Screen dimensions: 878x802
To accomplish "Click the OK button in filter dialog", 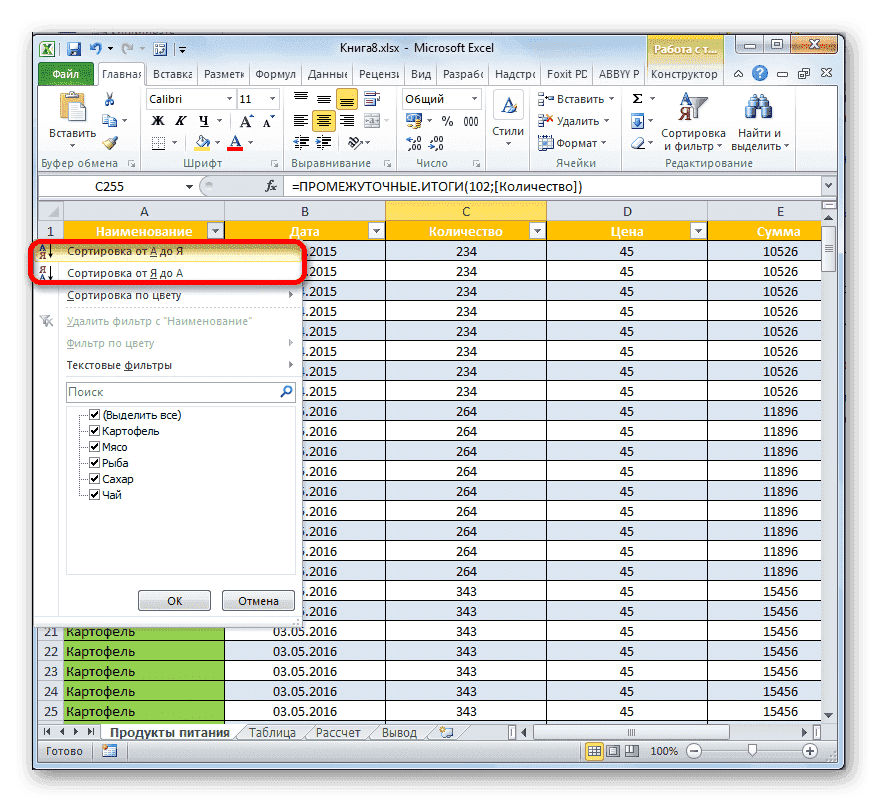I will click(x=174, y=600).
